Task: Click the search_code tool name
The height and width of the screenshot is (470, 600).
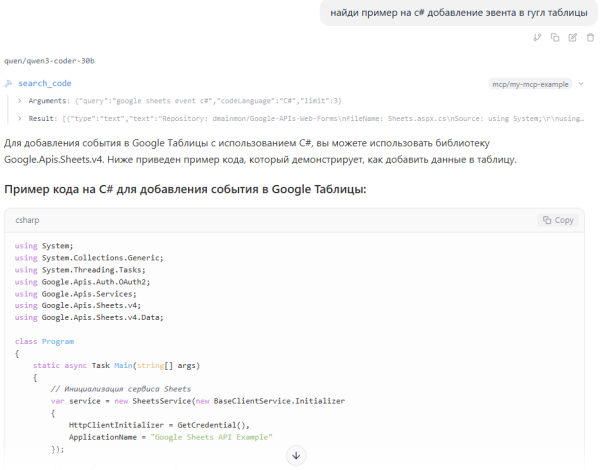Action: click(45, 84)
